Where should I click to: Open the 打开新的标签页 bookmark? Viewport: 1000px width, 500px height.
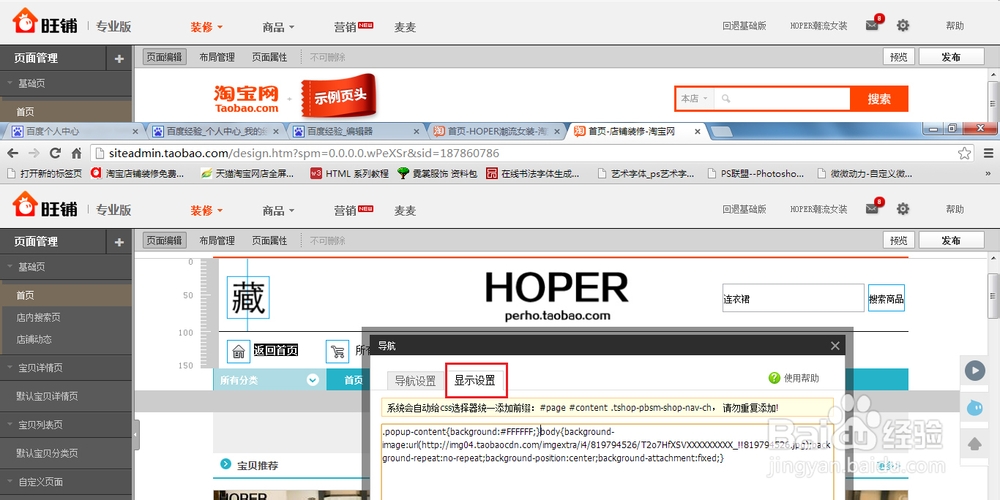(44, 173)
